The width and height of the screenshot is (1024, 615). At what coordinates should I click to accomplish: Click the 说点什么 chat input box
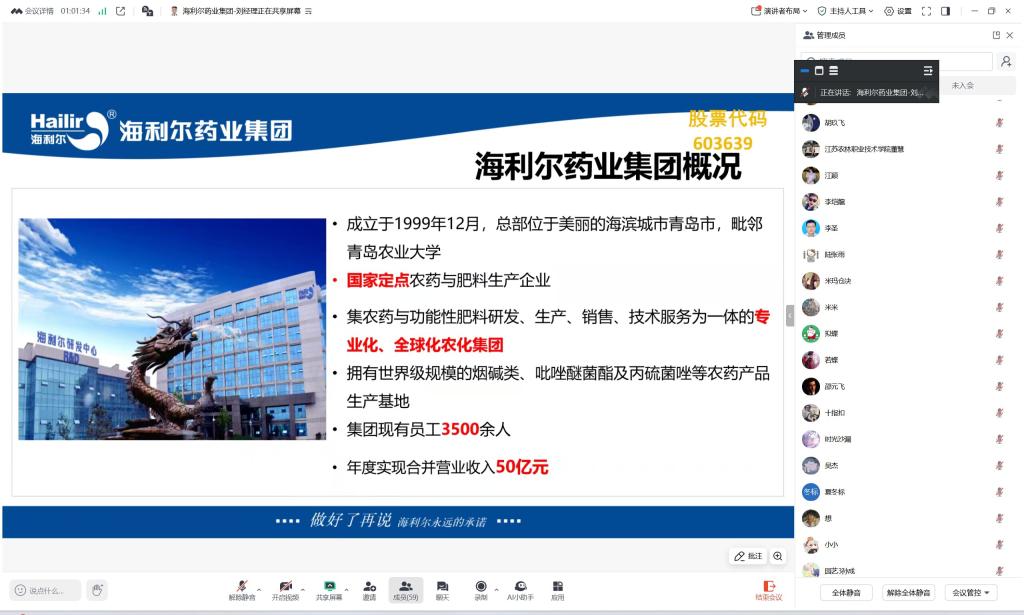(45, 590)
